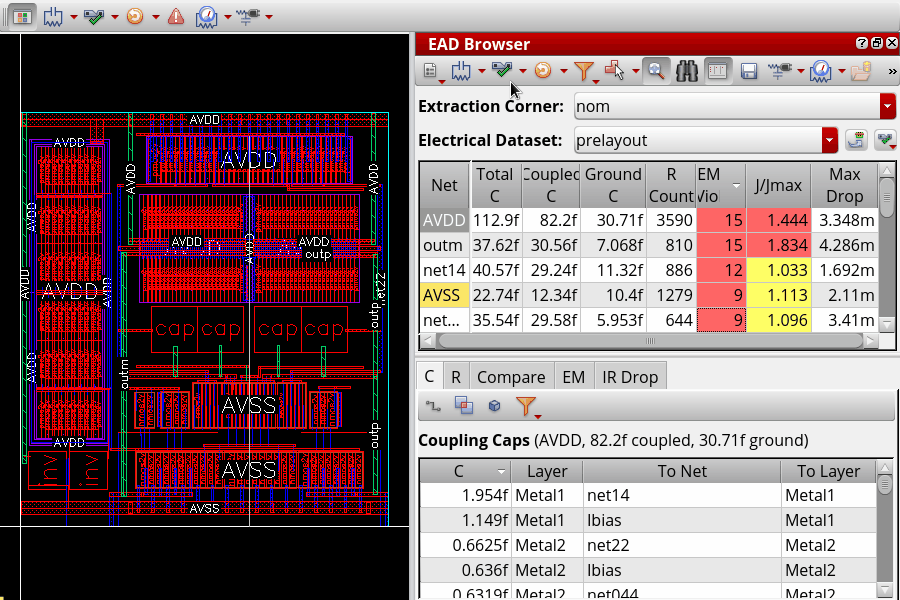The image size is (900, 600).
Task: Toggle the columns view button in EAD toolbar
Action: point(716,71)
